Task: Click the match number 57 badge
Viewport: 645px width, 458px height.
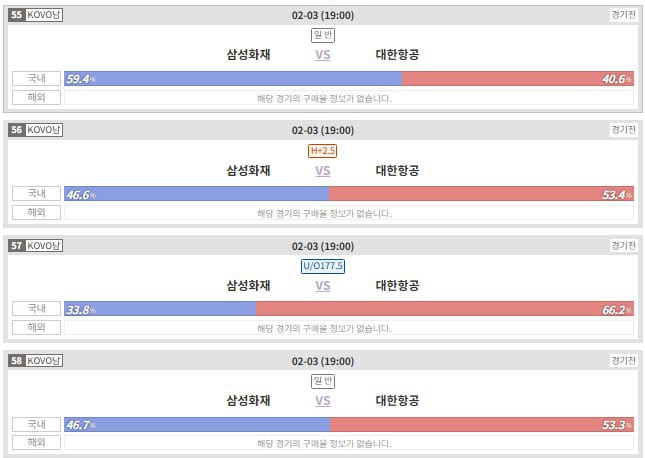Action: (16, 245)
